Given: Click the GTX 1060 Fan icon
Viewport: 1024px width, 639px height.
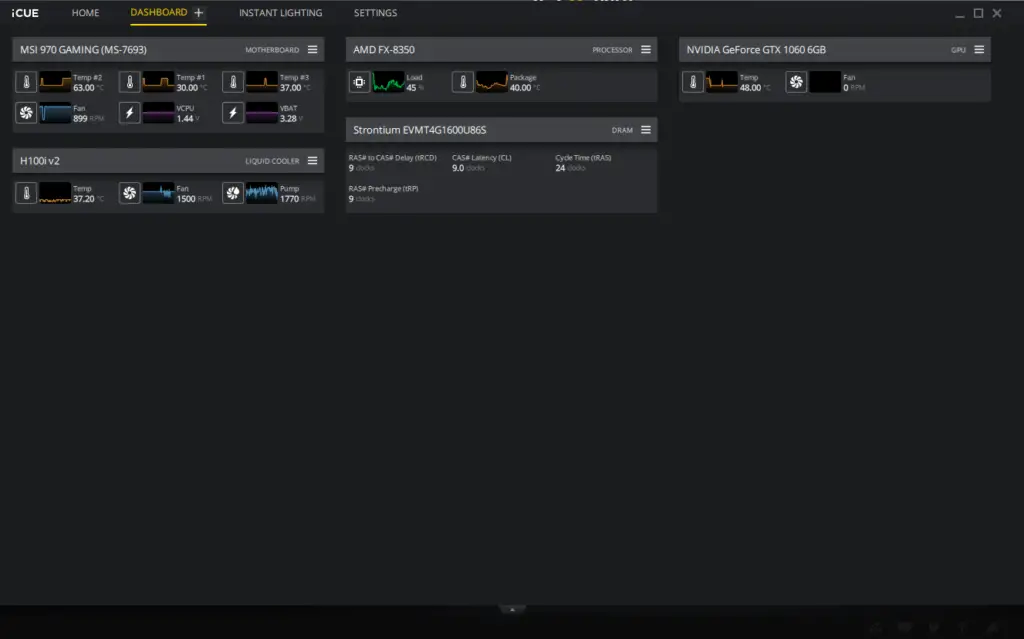Looking at the screenshot, I should click(x=796, y=82).
